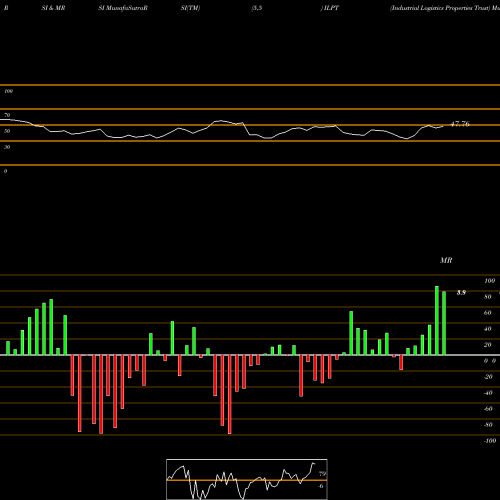Click the RSI current value 47.76 label
The width and height of the screenshot is (500, 500).
tap(460, 124)
